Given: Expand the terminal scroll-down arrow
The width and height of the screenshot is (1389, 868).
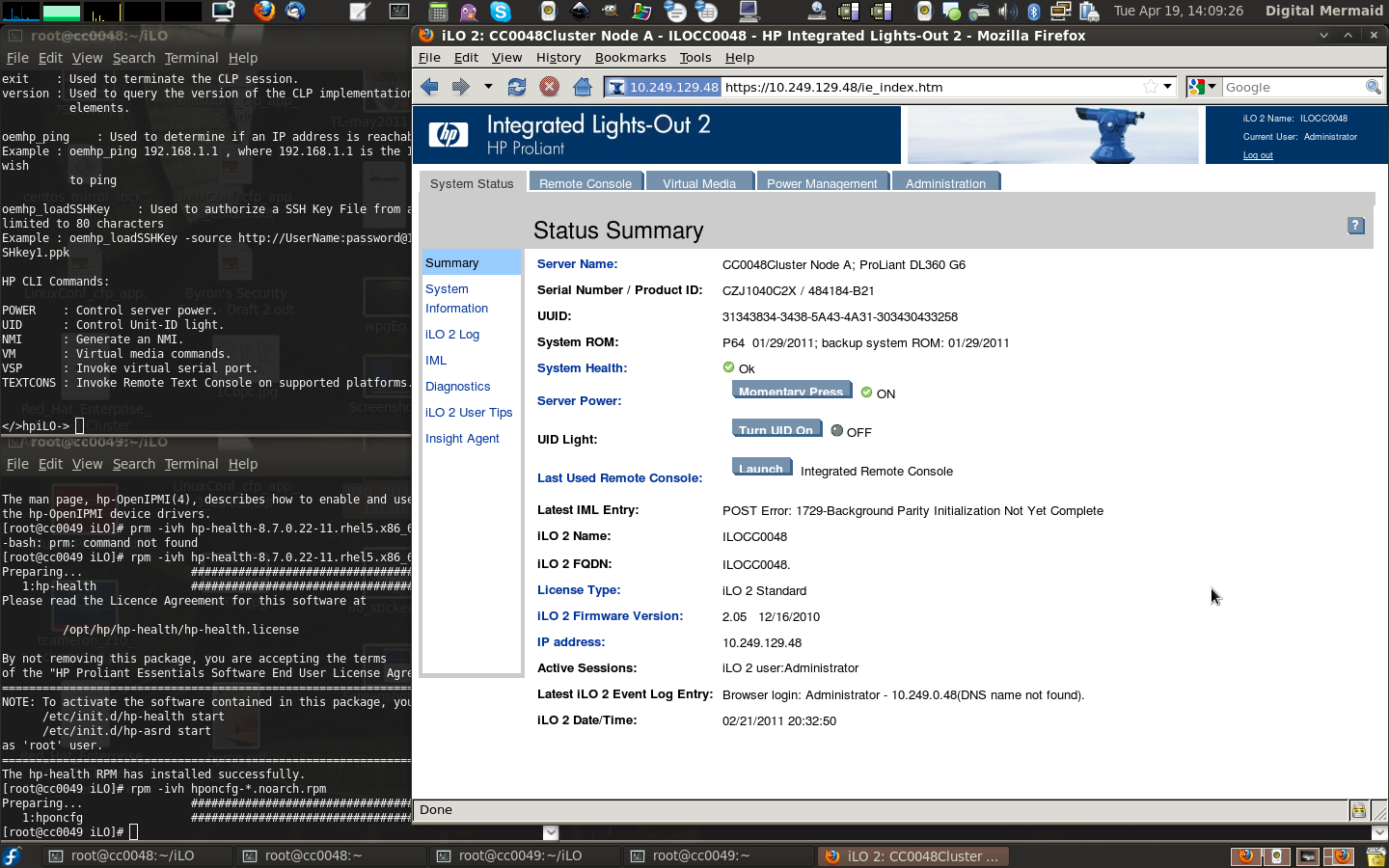Looking at the screenshot, I should (x=551, y=832).
